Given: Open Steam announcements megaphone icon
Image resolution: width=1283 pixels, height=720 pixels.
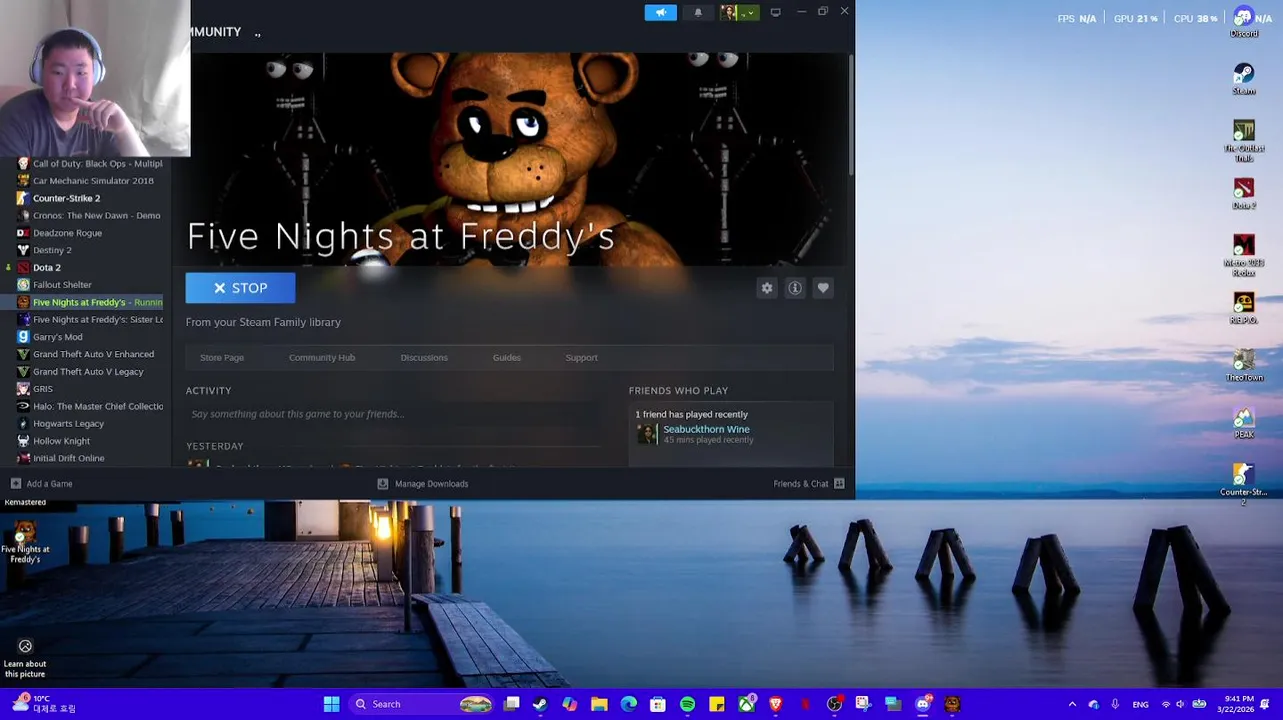Looking at the screenshot, I should coord(660,12).
